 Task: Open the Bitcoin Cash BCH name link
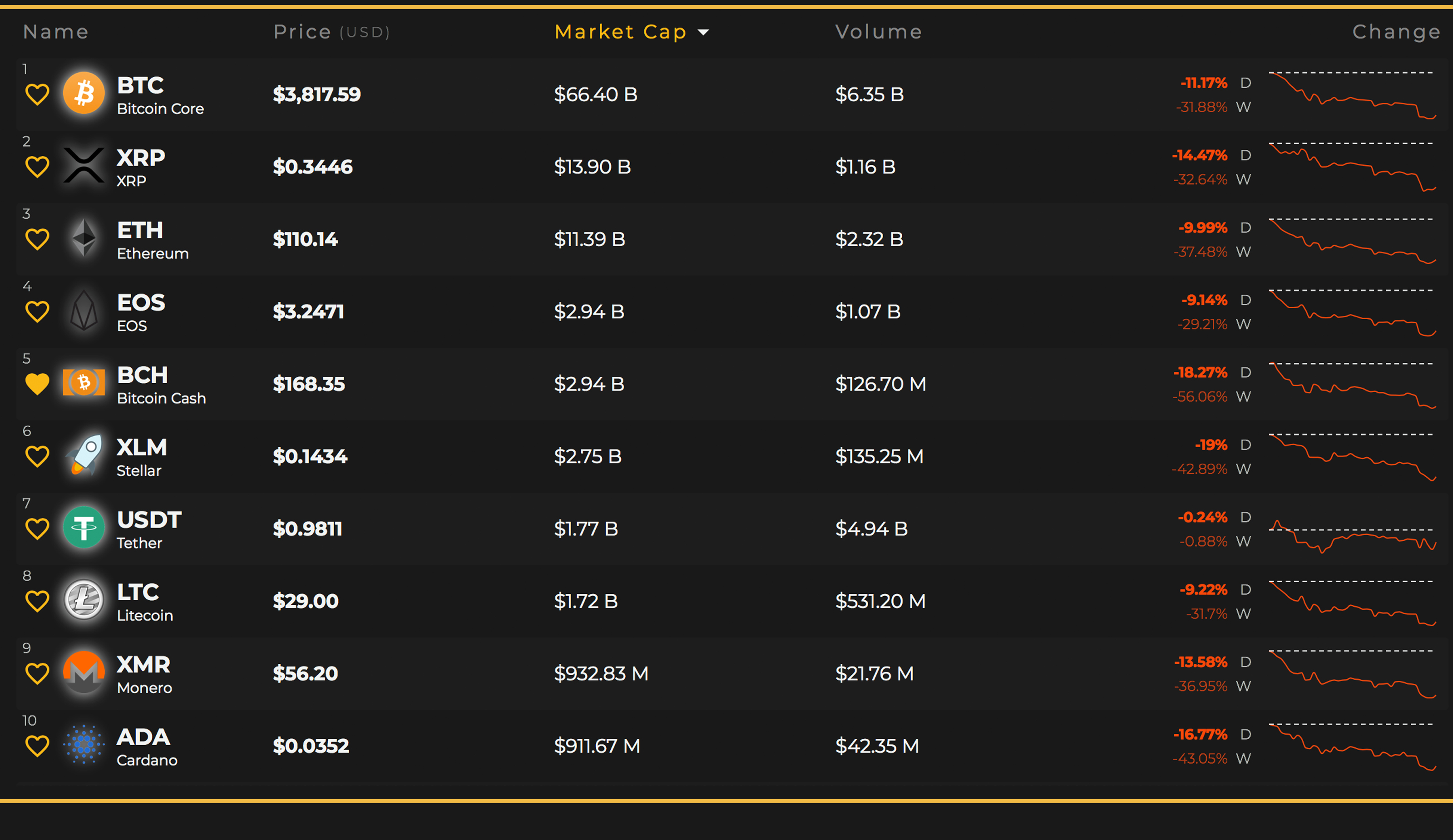143,376
